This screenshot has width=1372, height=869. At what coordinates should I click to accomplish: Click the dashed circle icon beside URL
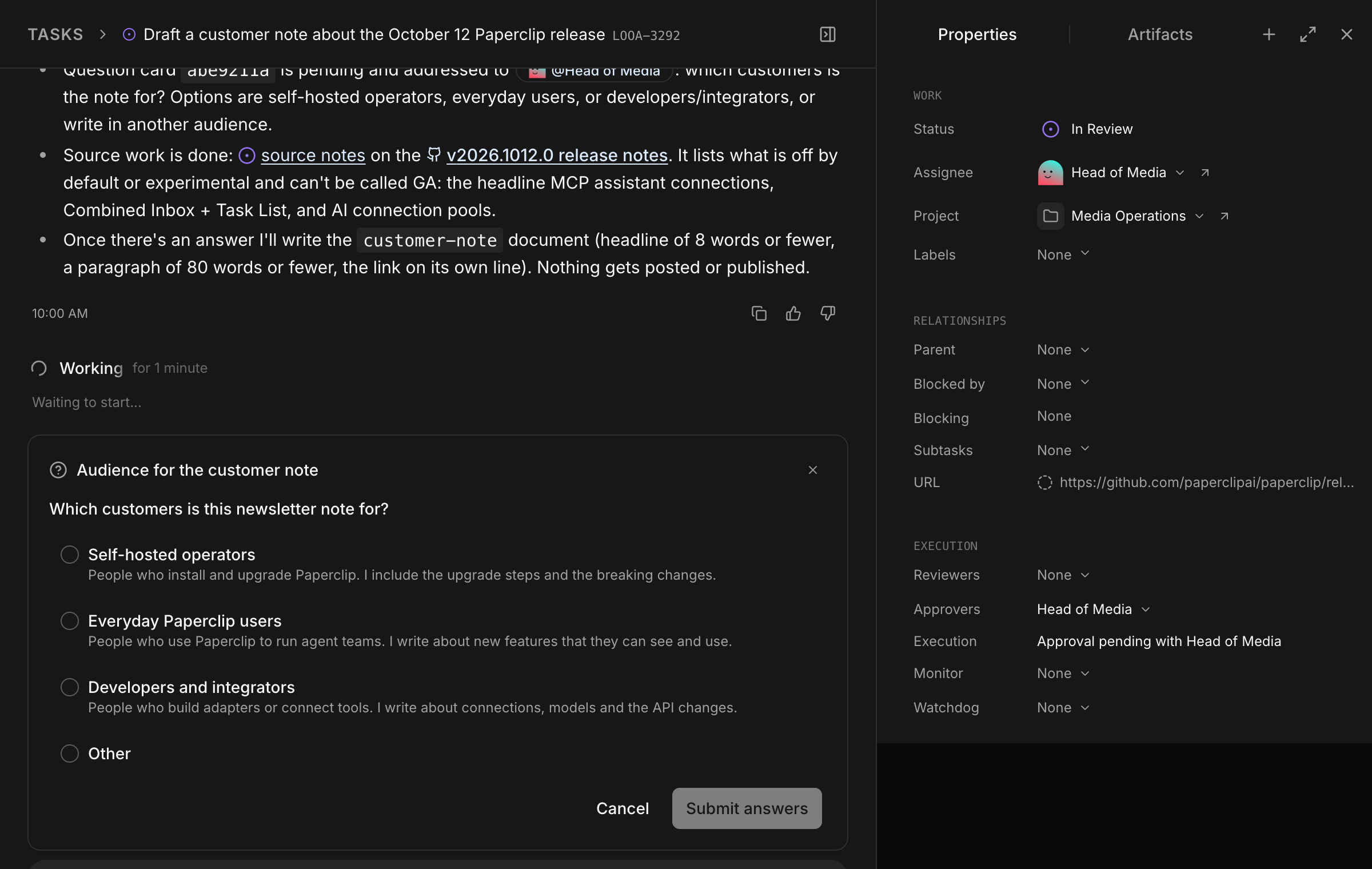[1044, 483]
